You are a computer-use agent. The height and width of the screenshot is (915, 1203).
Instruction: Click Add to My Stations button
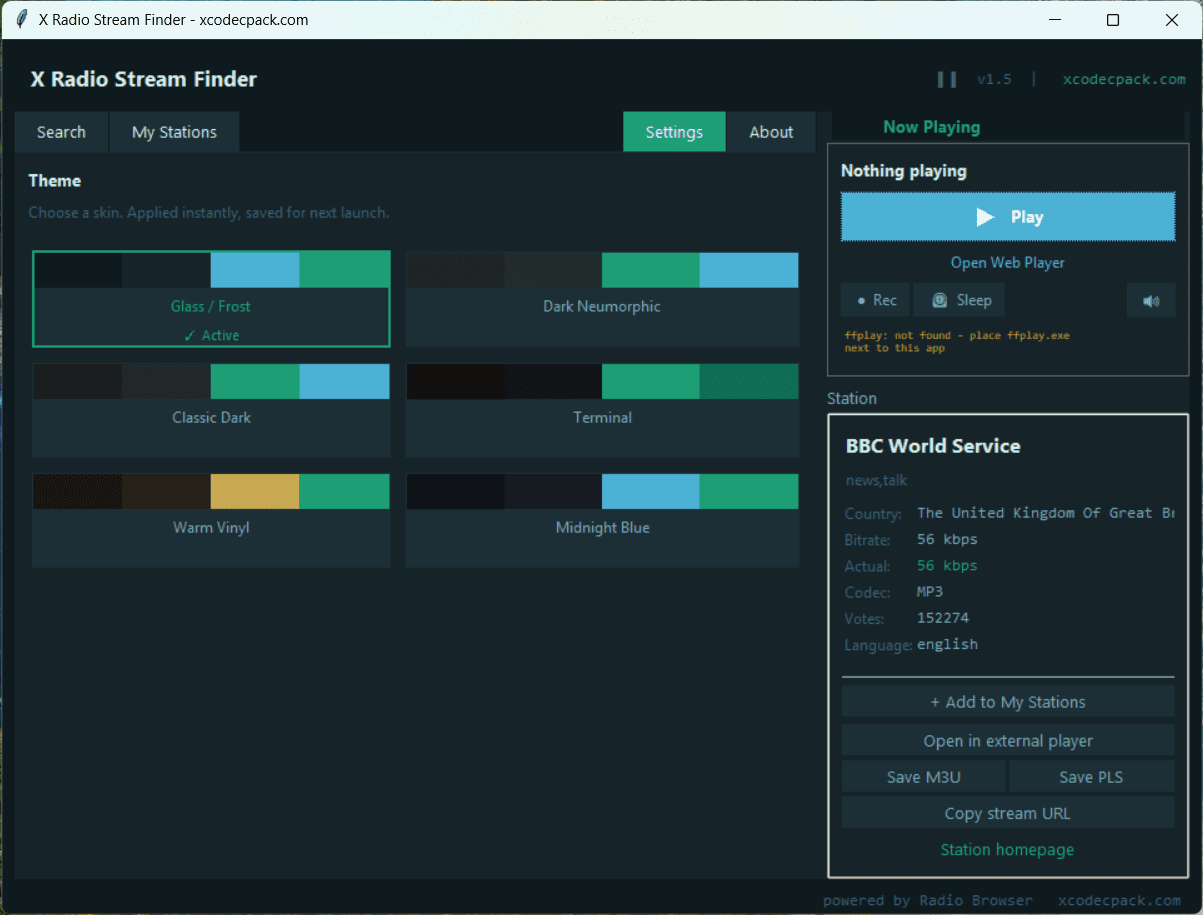1008,702
